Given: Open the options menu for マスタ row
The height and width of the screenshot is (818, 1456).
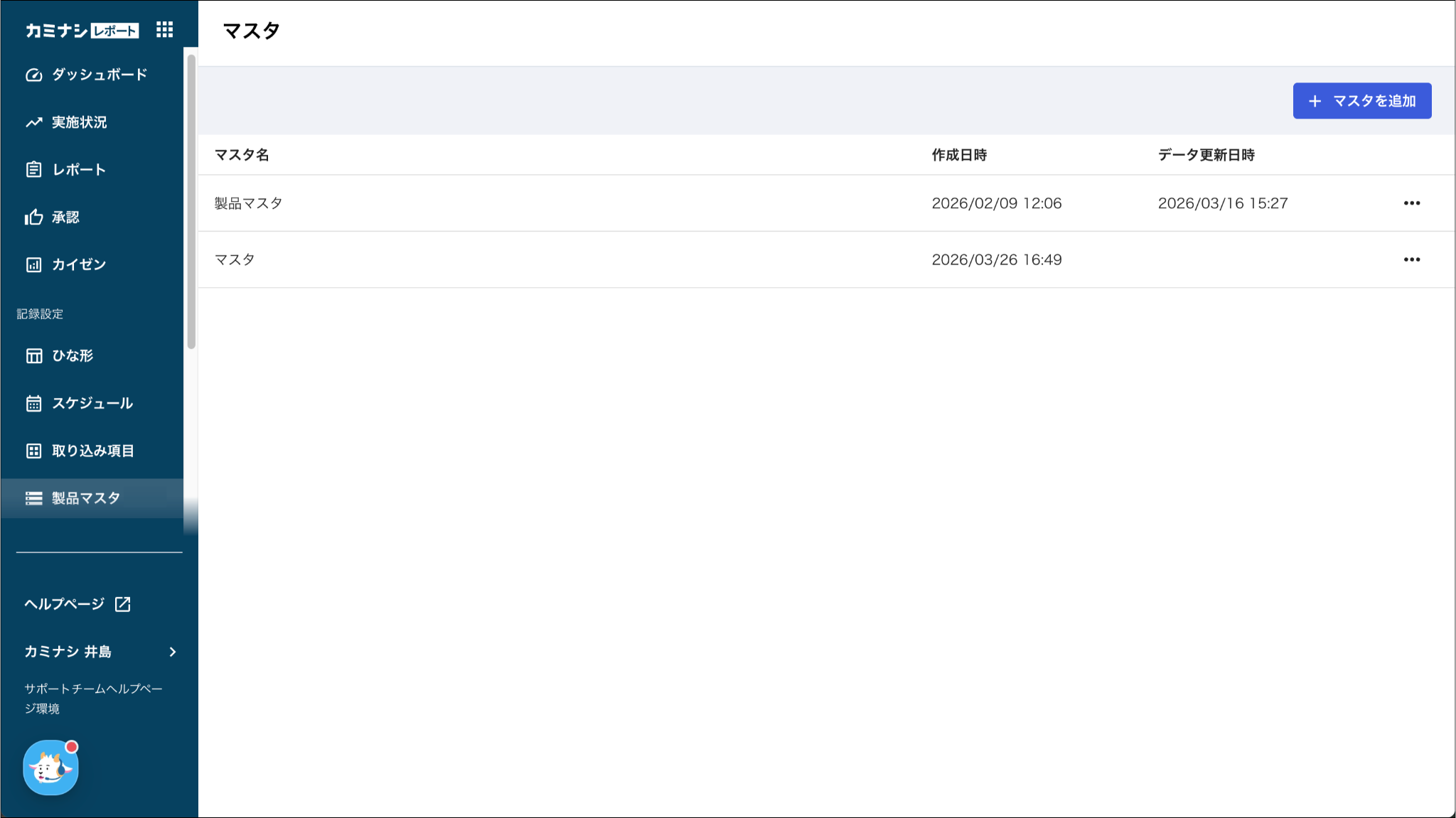Looking at the screenshot, I should pos(1411,259).
